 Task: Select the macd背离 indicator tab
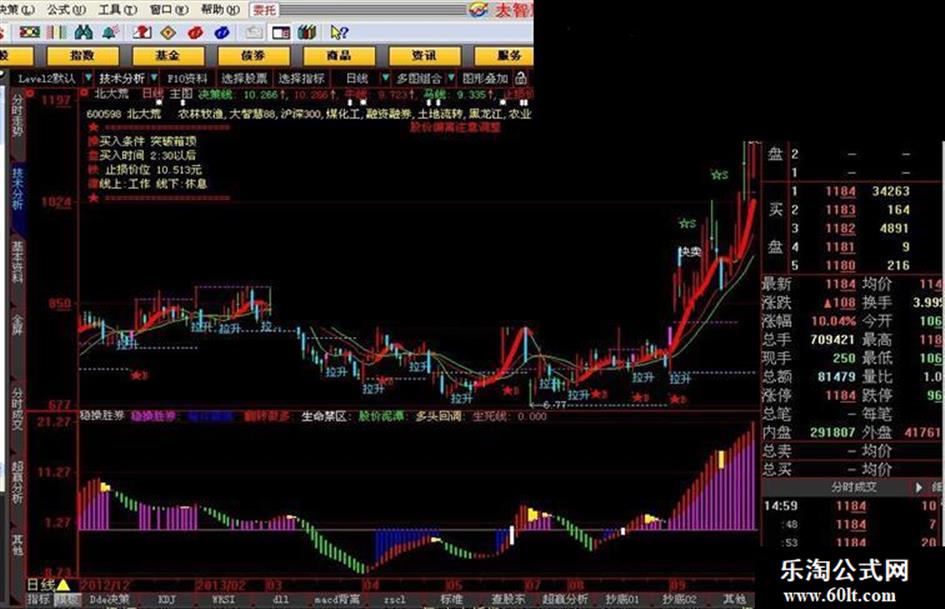(337, 599)
